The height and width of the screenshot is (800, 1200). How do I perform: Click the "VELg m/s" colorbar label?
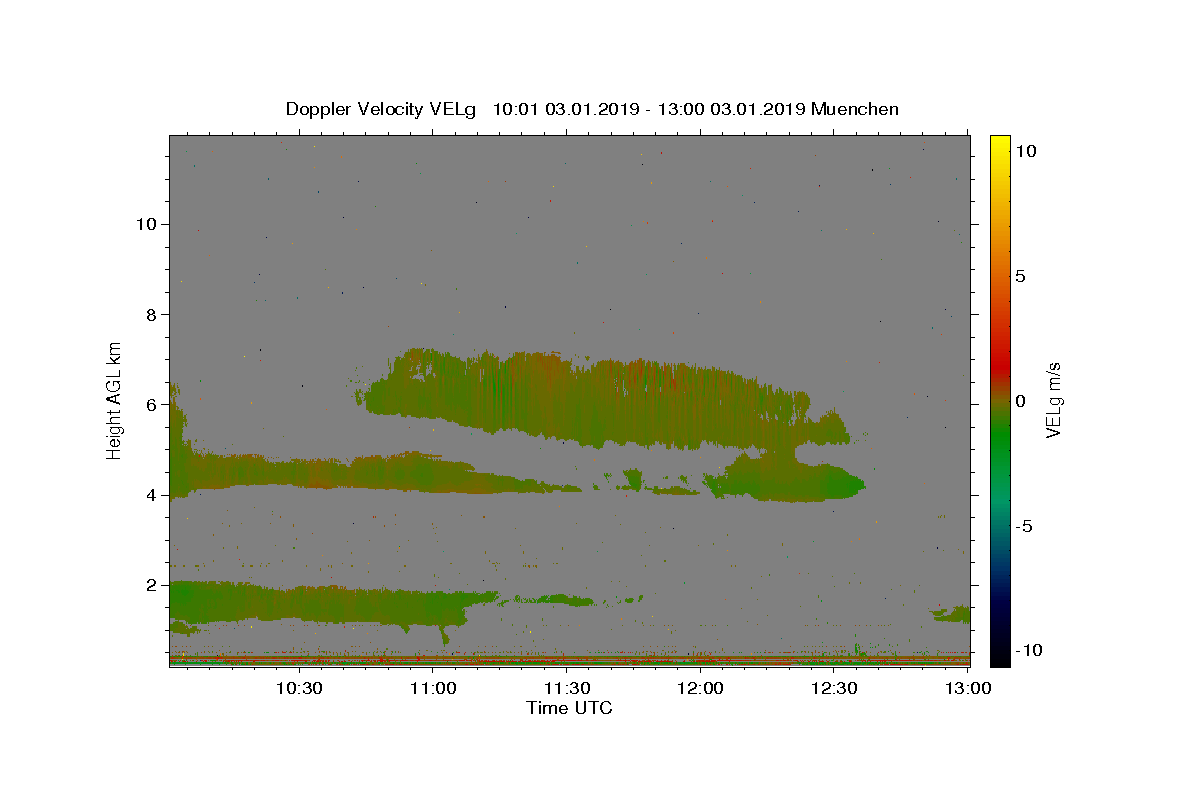coord(1053,400)
